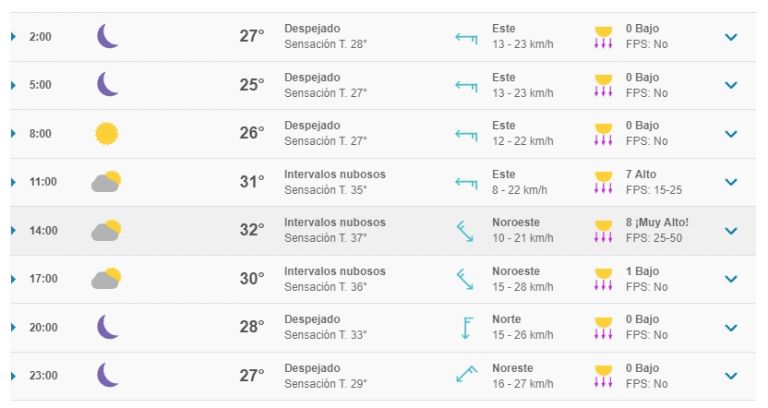Select the 11:00 time label
The image size is (768, 408).
click(x=43, y=182)
